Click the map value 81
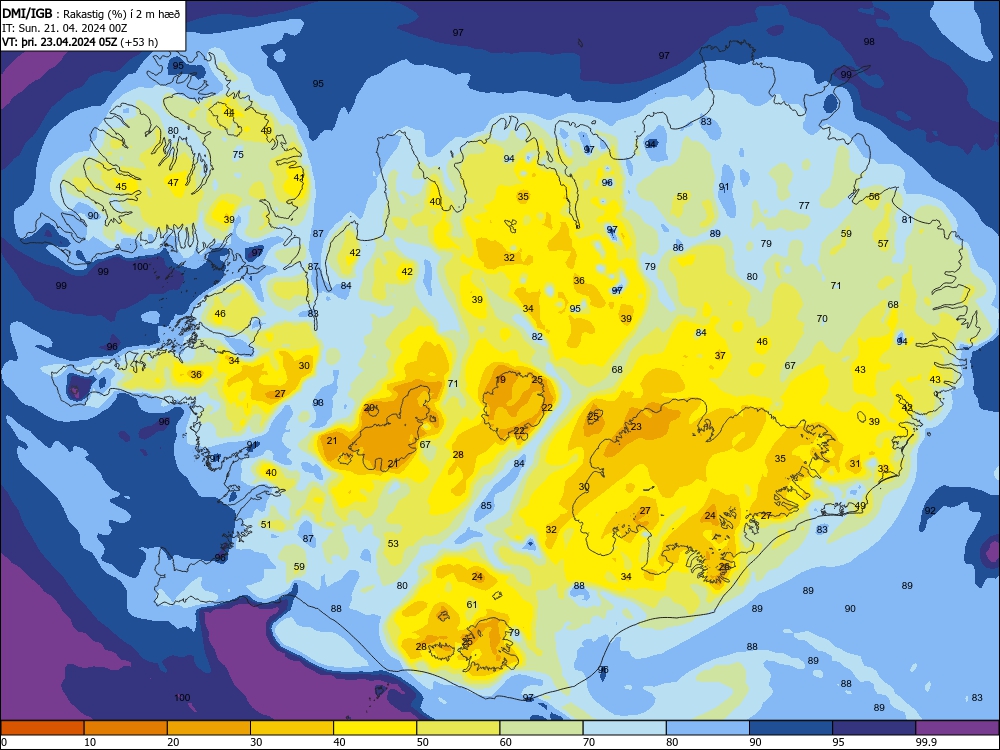The height and width of the screenshot is (750, 1000). pyautogui.click(x=907, y=219)
